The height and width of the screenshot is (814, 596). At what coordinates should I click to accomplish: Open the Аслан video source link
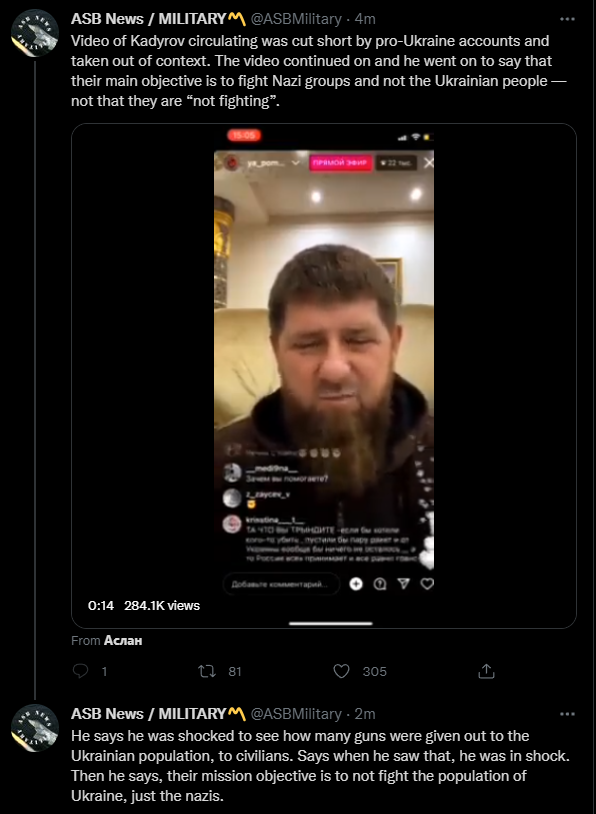123,640
